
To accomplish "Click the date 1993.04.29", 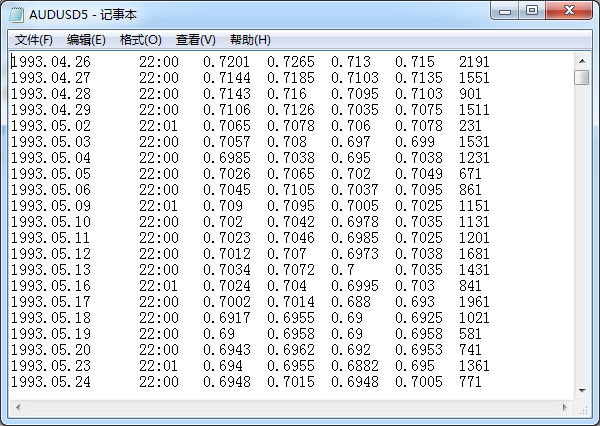I will [51, 110].
